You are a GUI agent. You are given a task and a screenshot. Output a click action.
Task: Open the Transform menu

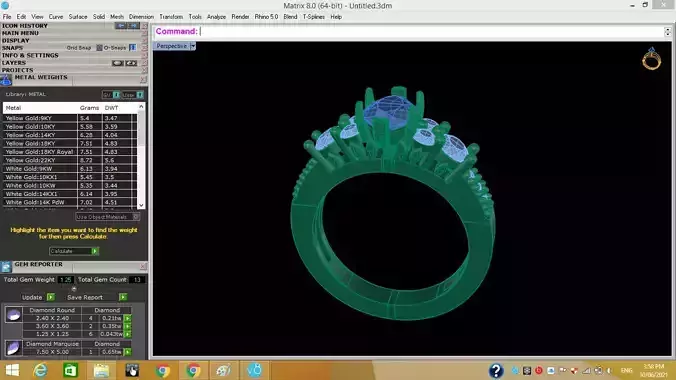[171, 17]
